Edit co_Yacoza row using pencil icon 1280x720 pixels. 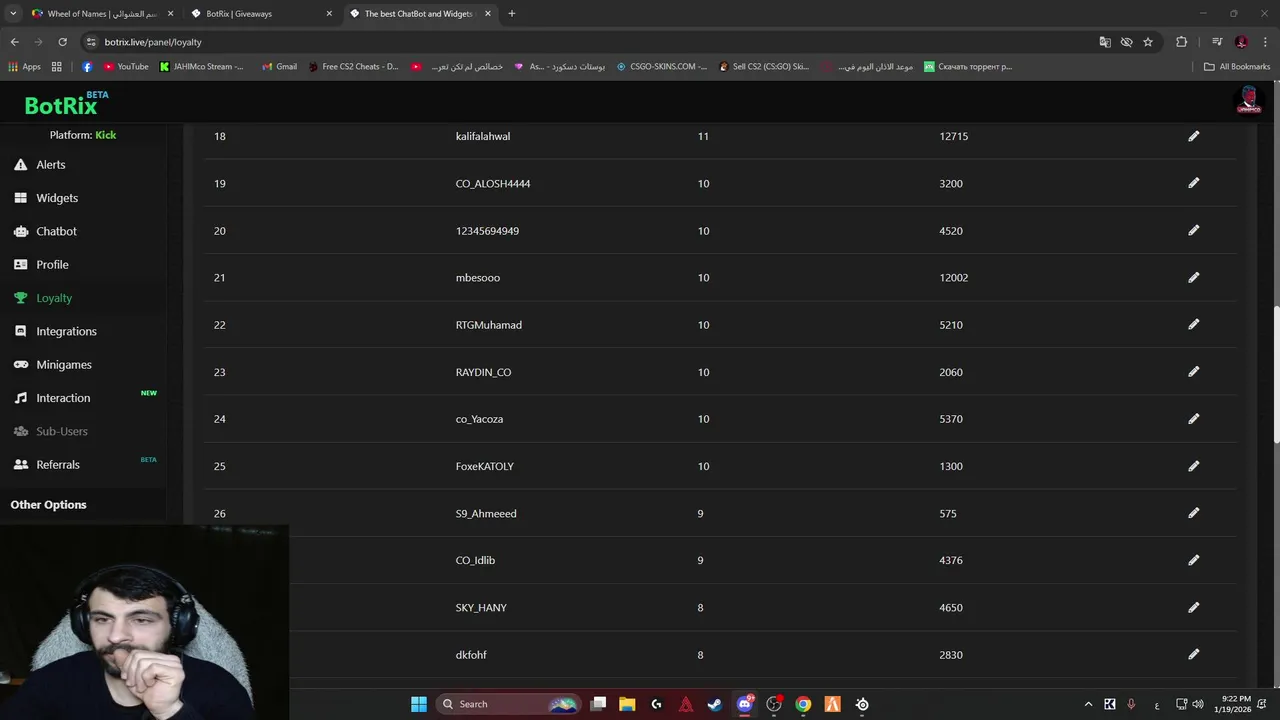(1193, 418)
